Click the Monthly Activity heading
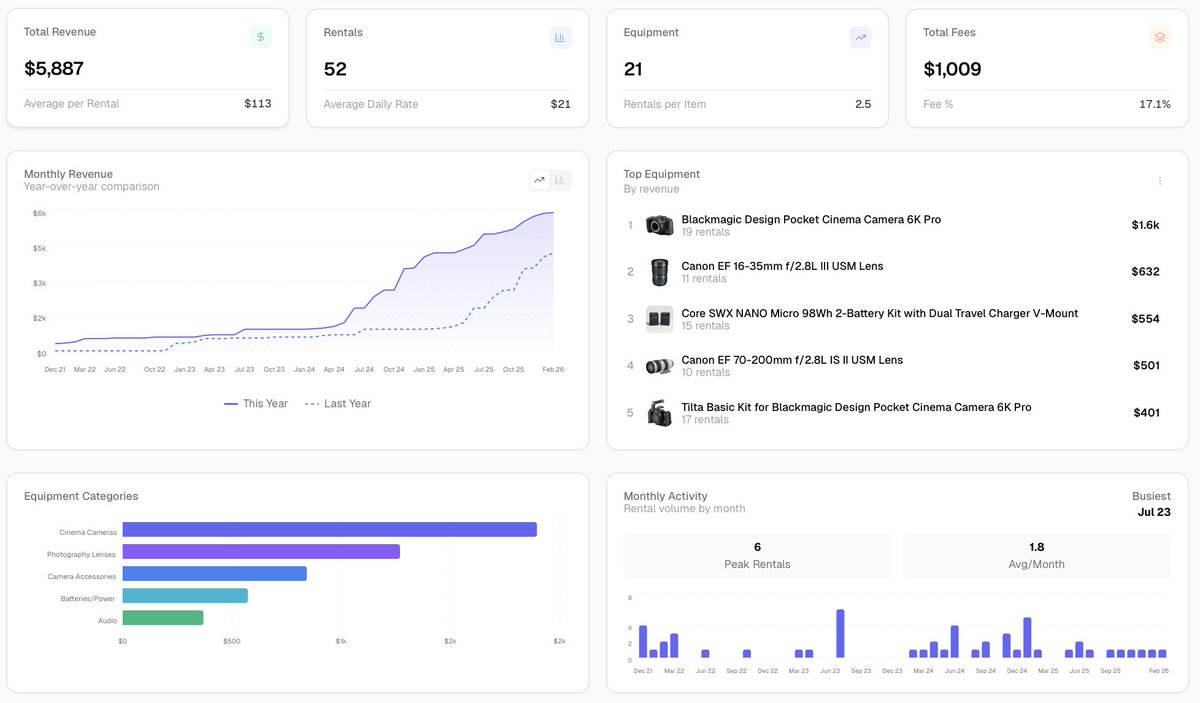 (x=665, y=496)
